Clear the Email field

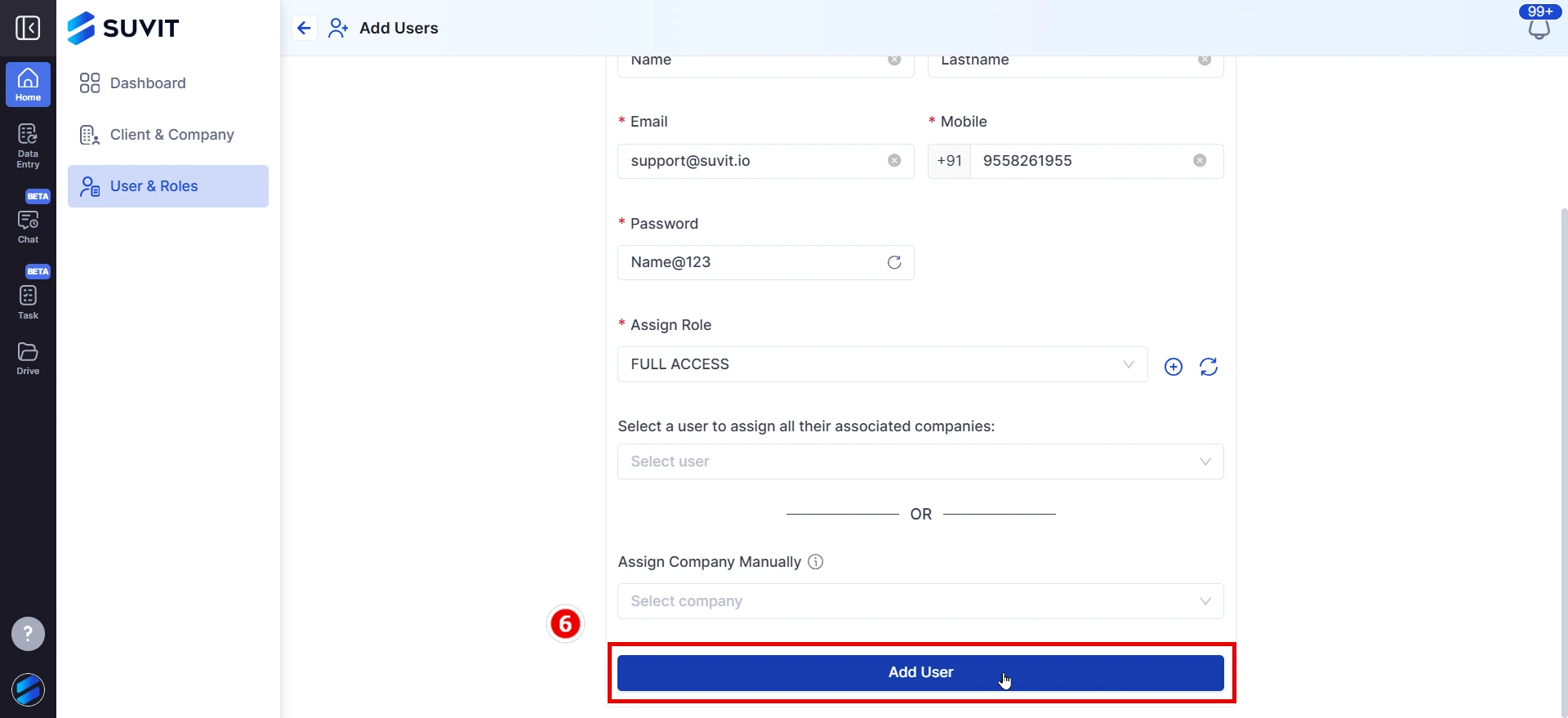coord(894,161)
